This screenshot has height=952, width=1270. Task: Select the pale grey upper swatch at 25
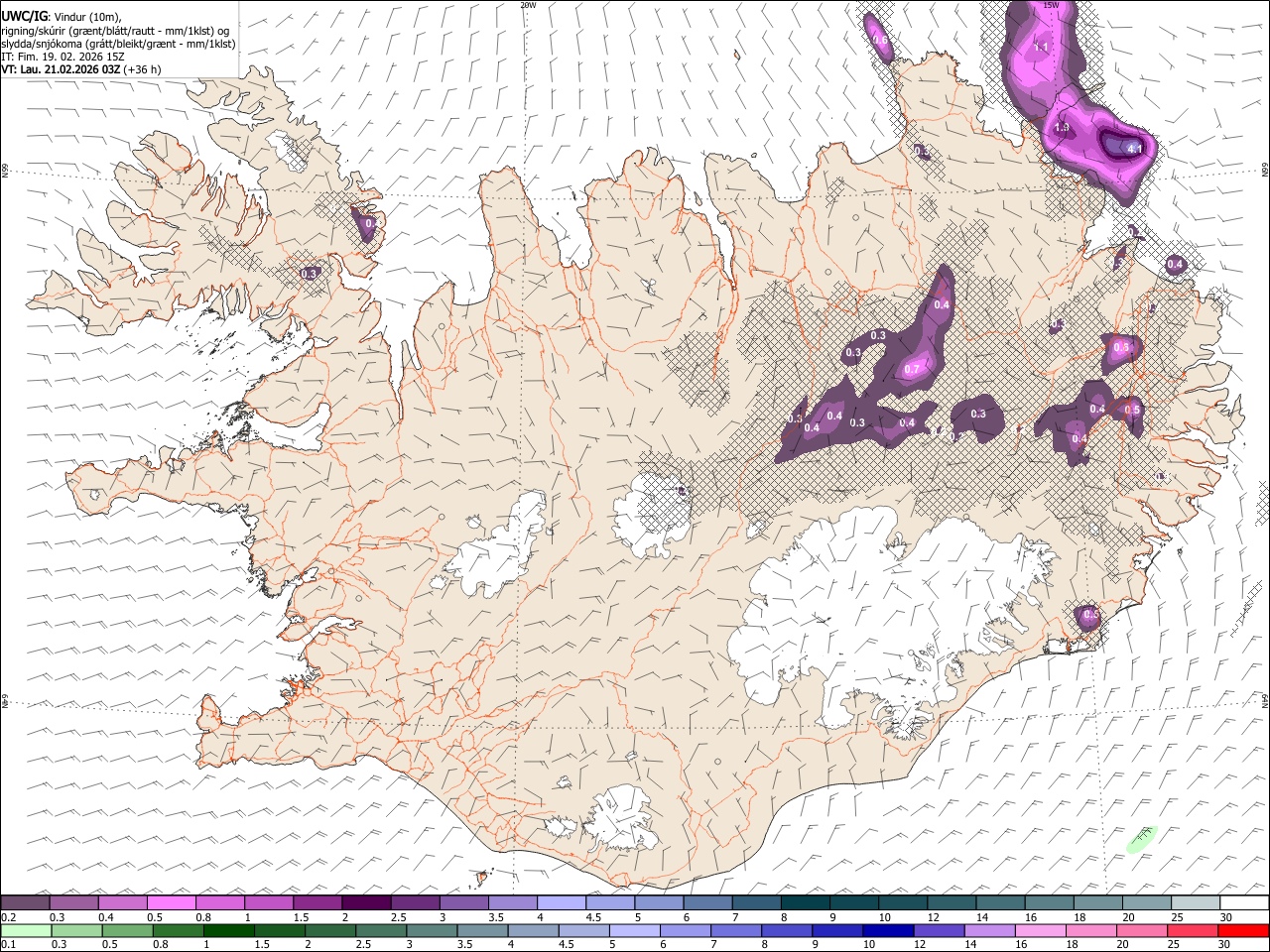(1195, 903)
